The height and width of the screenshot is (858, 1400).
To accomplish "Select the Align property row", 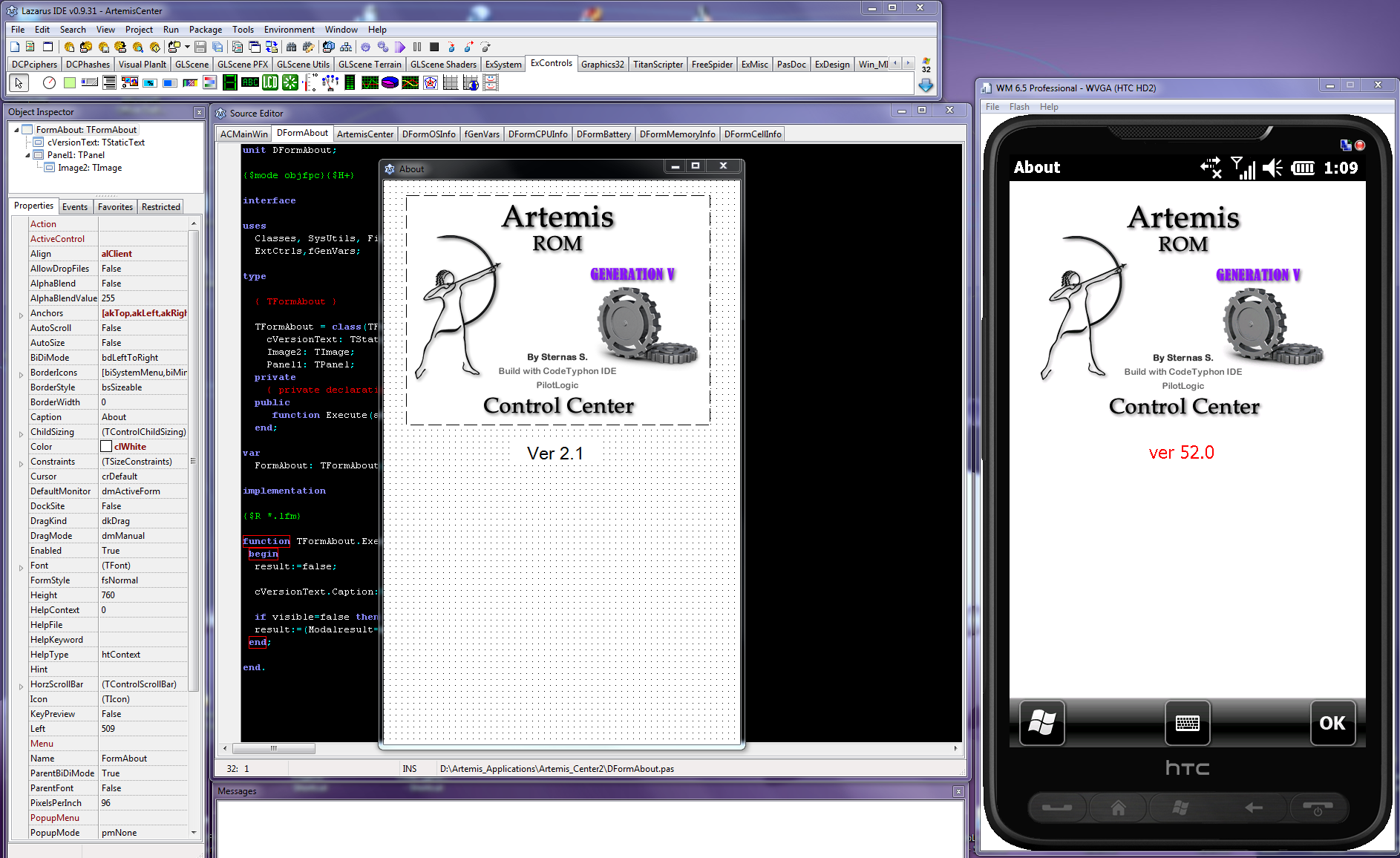I will (x=108, y=254).
